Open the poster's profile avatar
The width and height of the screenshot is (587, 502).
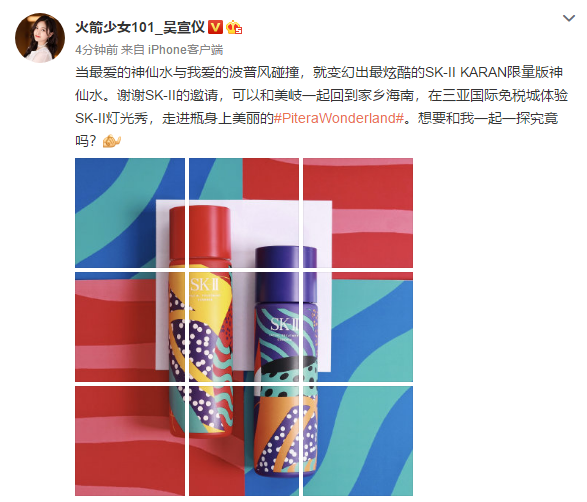[40, 37]
